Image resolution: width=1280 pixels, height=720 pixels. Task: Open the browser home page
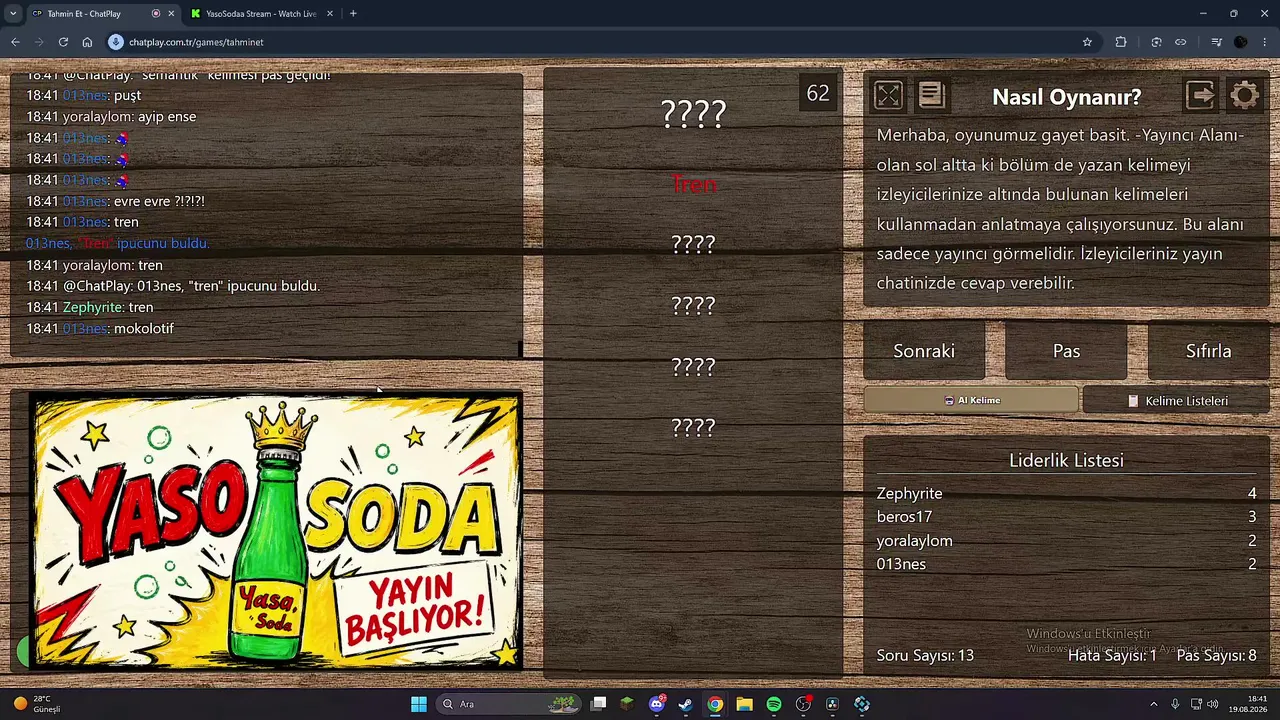87,42
